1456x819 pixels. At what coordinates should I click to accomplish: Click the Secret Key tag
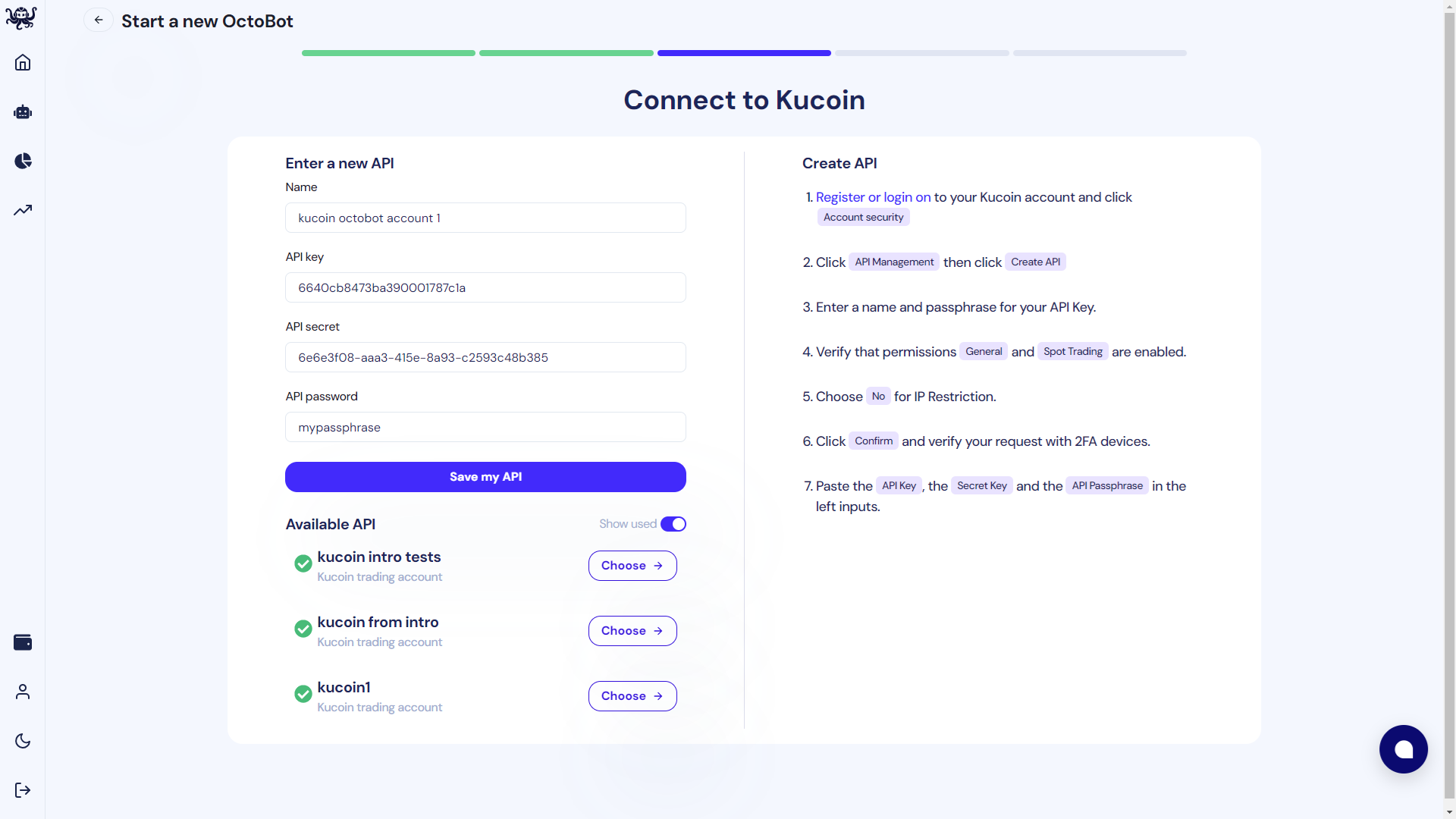pos(982,485)
